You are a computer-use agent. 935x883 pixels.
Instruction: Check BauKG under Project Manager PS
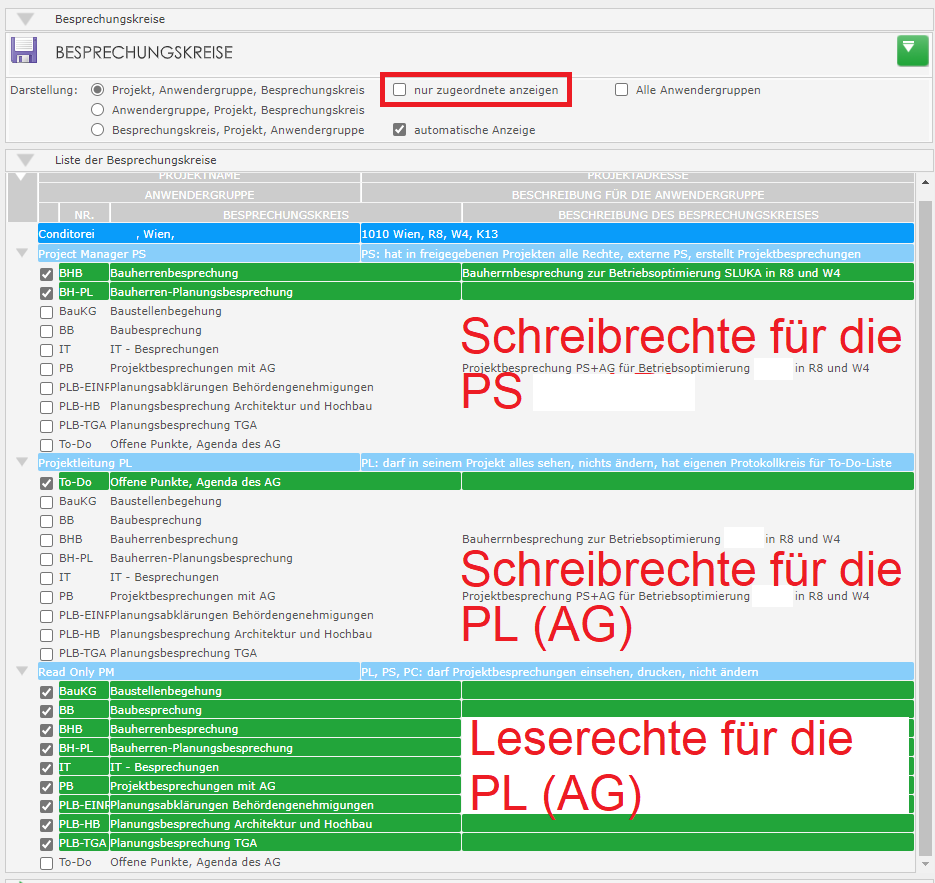coord(47,312)
